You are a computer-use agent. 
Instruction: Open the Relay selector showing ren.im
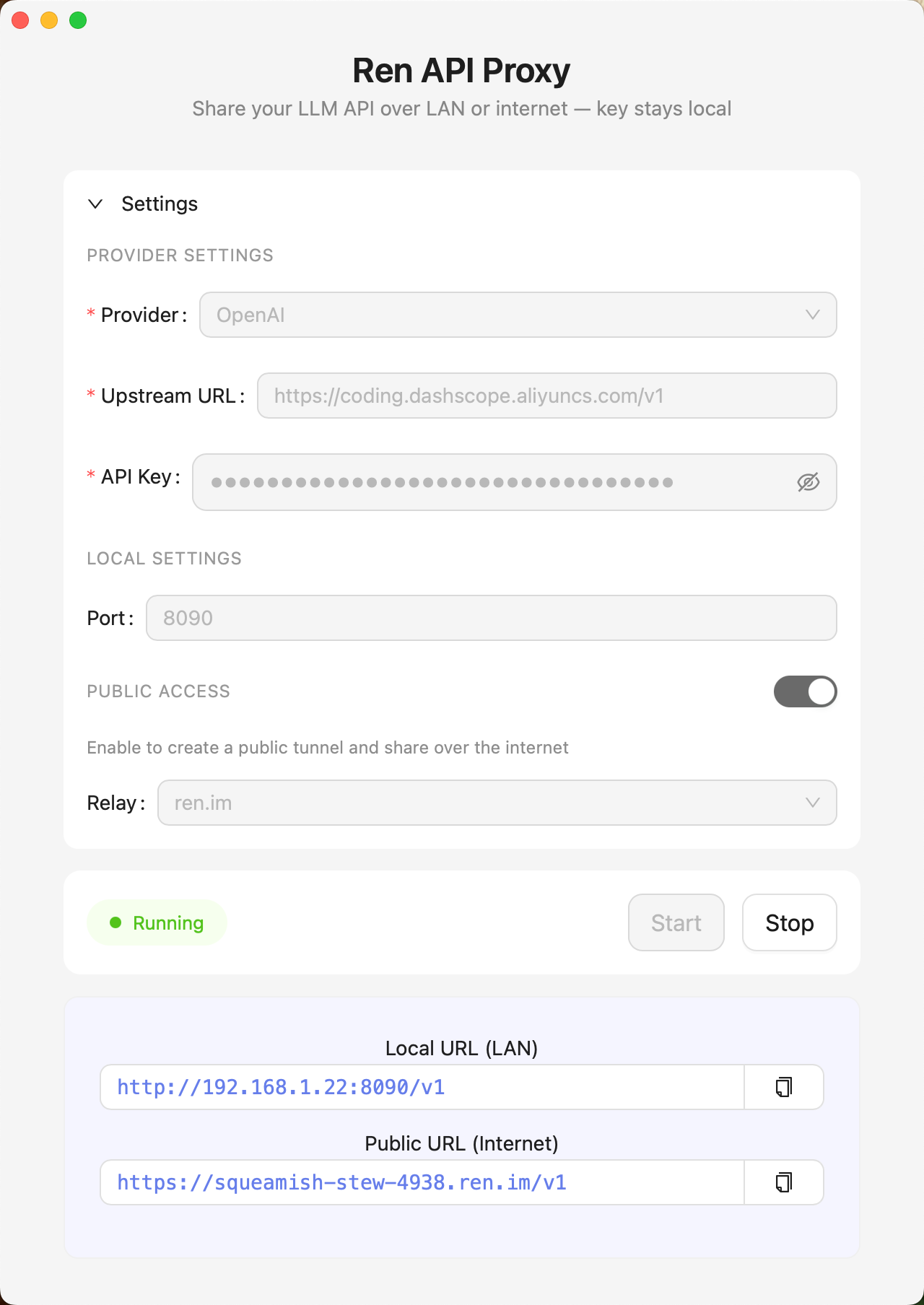click(498, 803)
